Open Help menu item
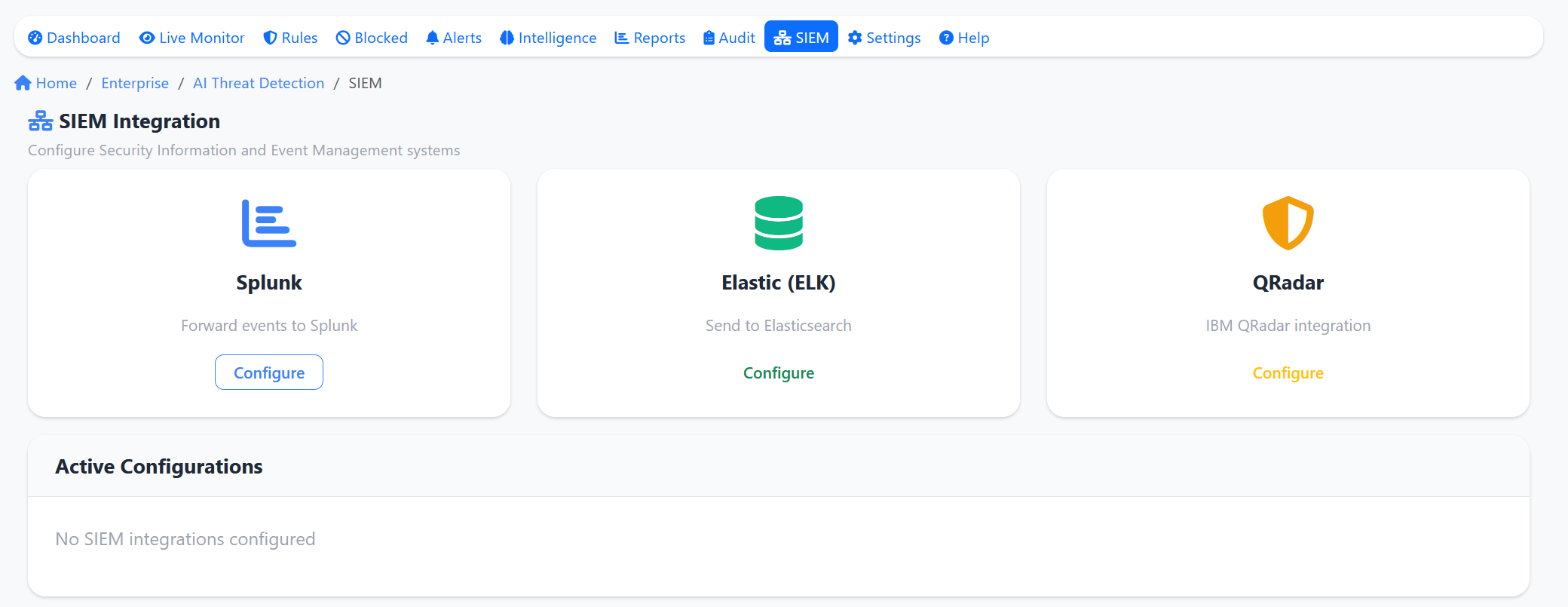 click(964, 38)
